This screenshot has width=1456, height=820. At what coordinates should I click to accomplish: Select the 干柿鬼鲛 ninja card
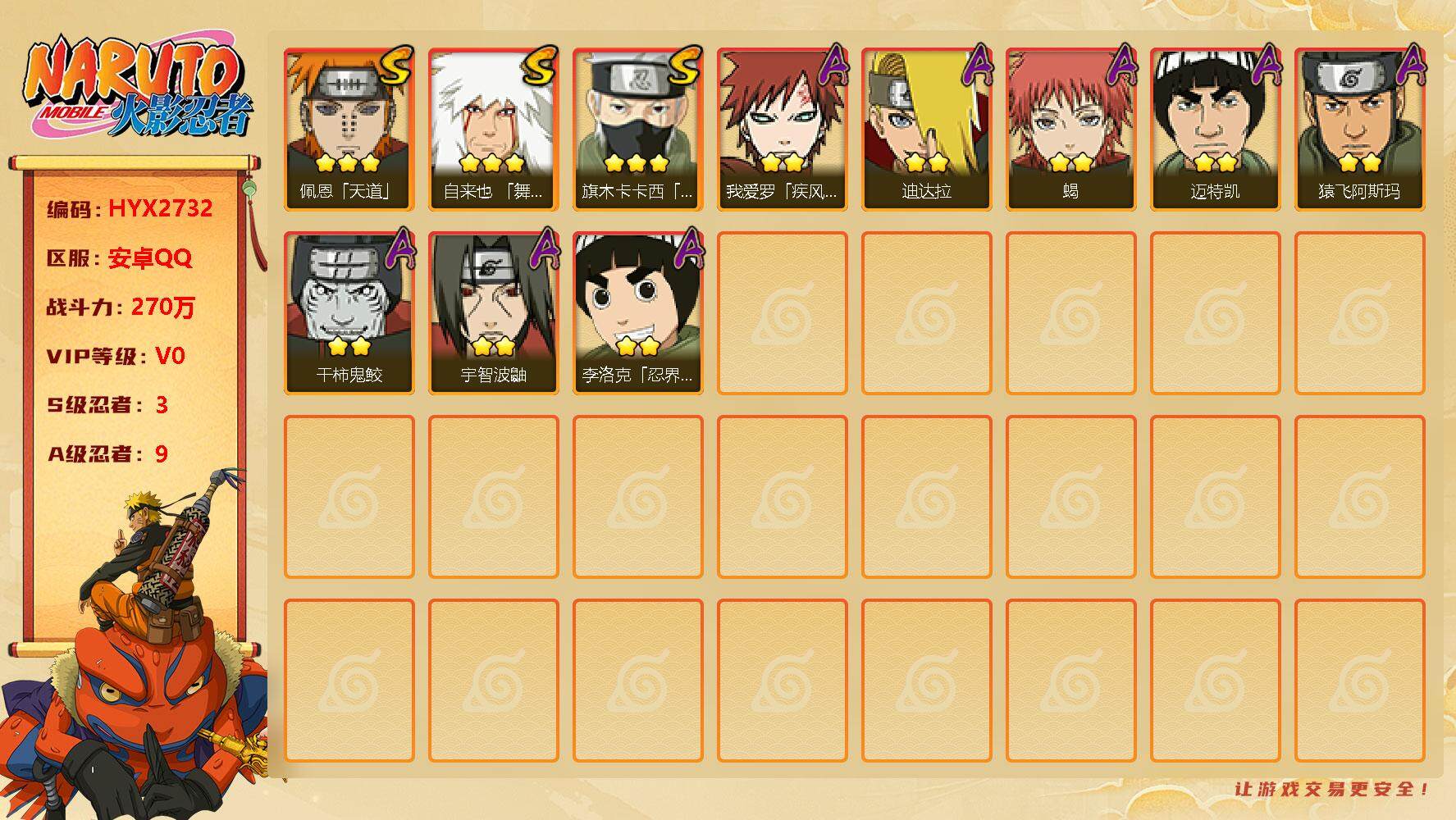tap(349, 313)
